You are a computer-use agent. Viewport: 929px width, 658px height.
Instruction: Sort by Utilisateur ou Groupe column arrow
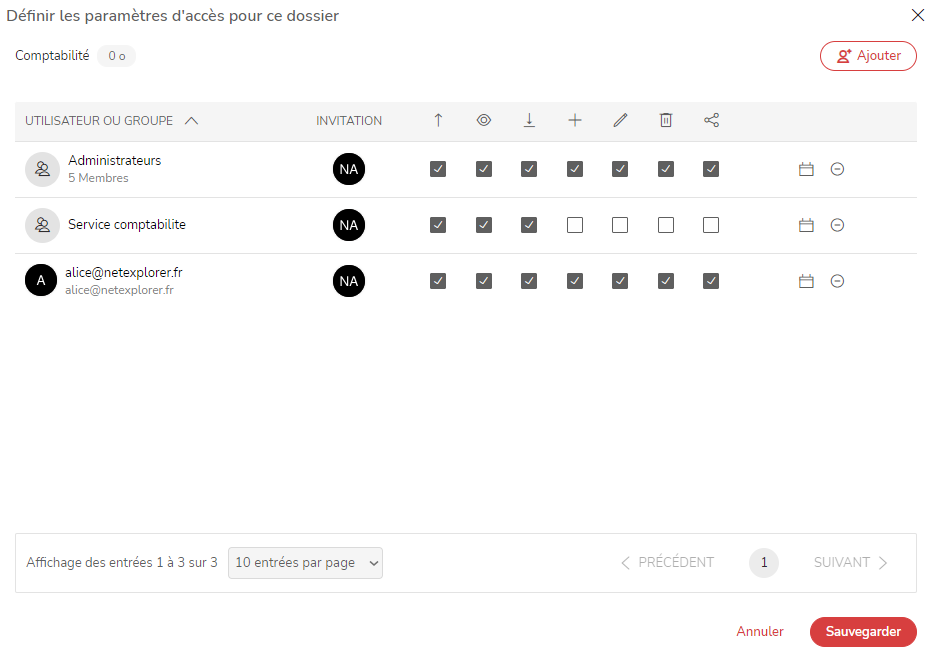tap(191, 121)
